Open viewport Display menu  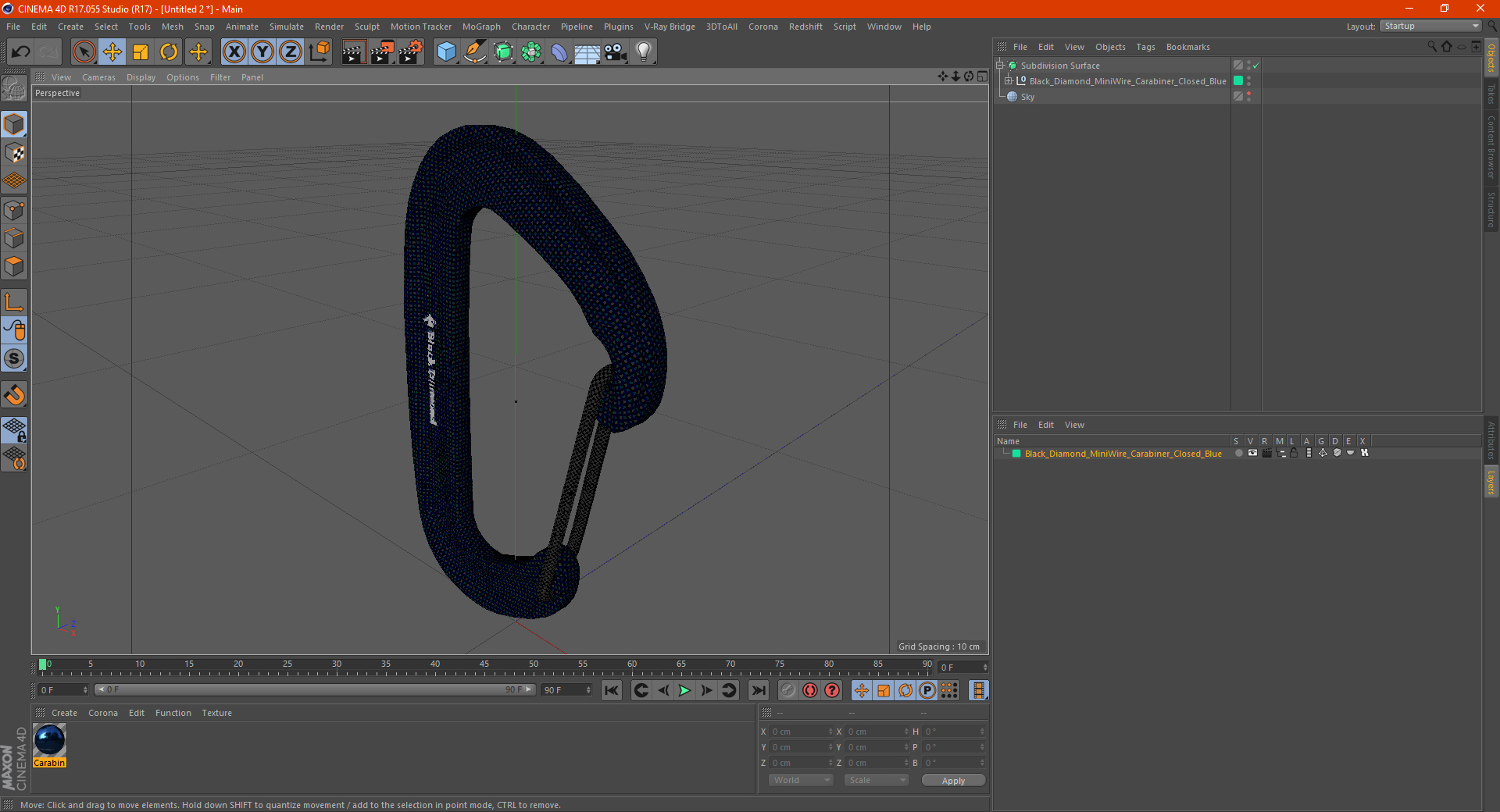click(141, 77)
